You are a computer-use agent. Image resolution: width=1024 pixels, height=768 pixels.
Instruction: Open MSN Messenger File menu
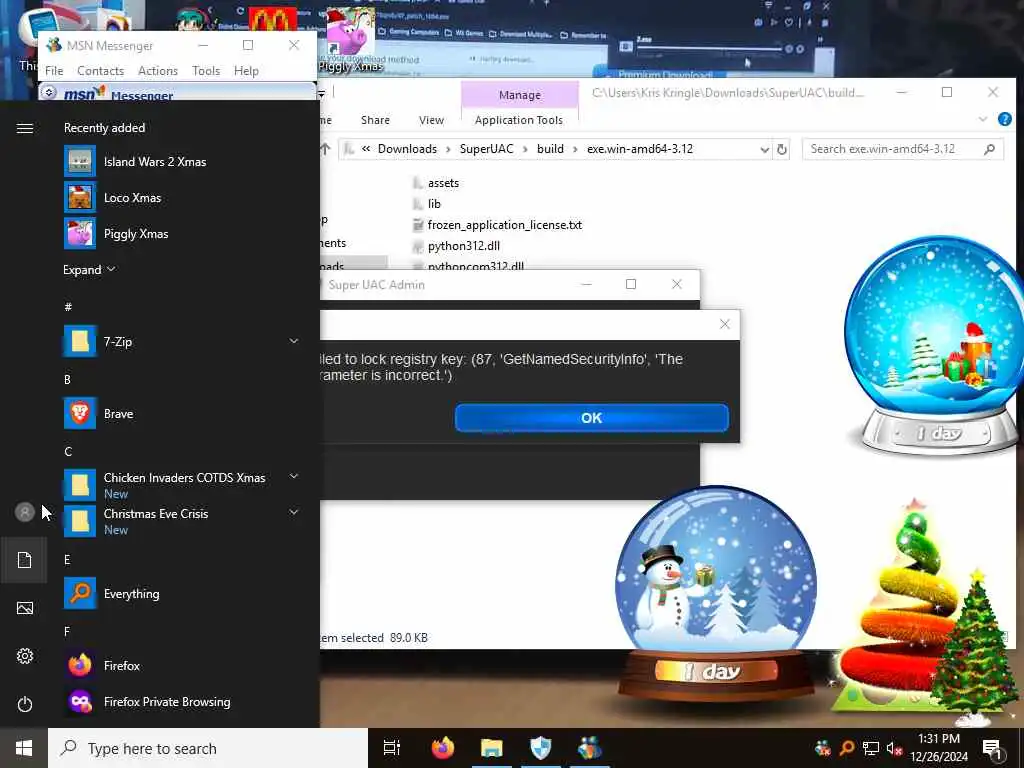[x=54, y=71]
